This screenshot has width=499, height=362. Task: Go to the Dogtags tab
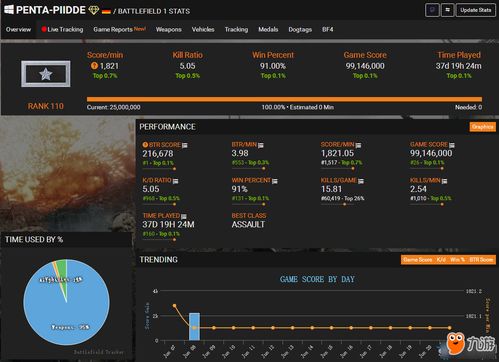[x=300, y=29]
